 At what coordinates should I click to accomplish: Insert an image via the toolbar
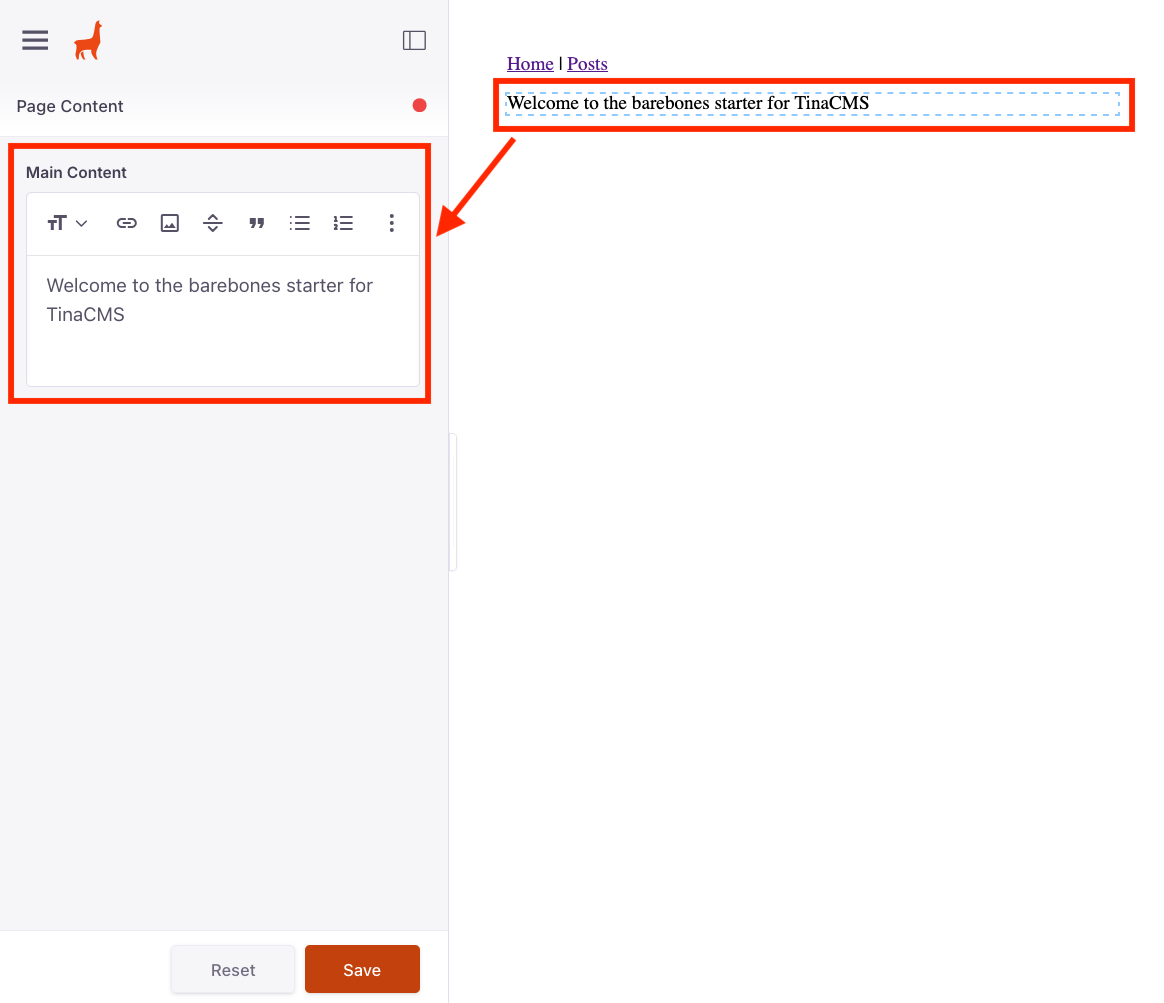170,223
